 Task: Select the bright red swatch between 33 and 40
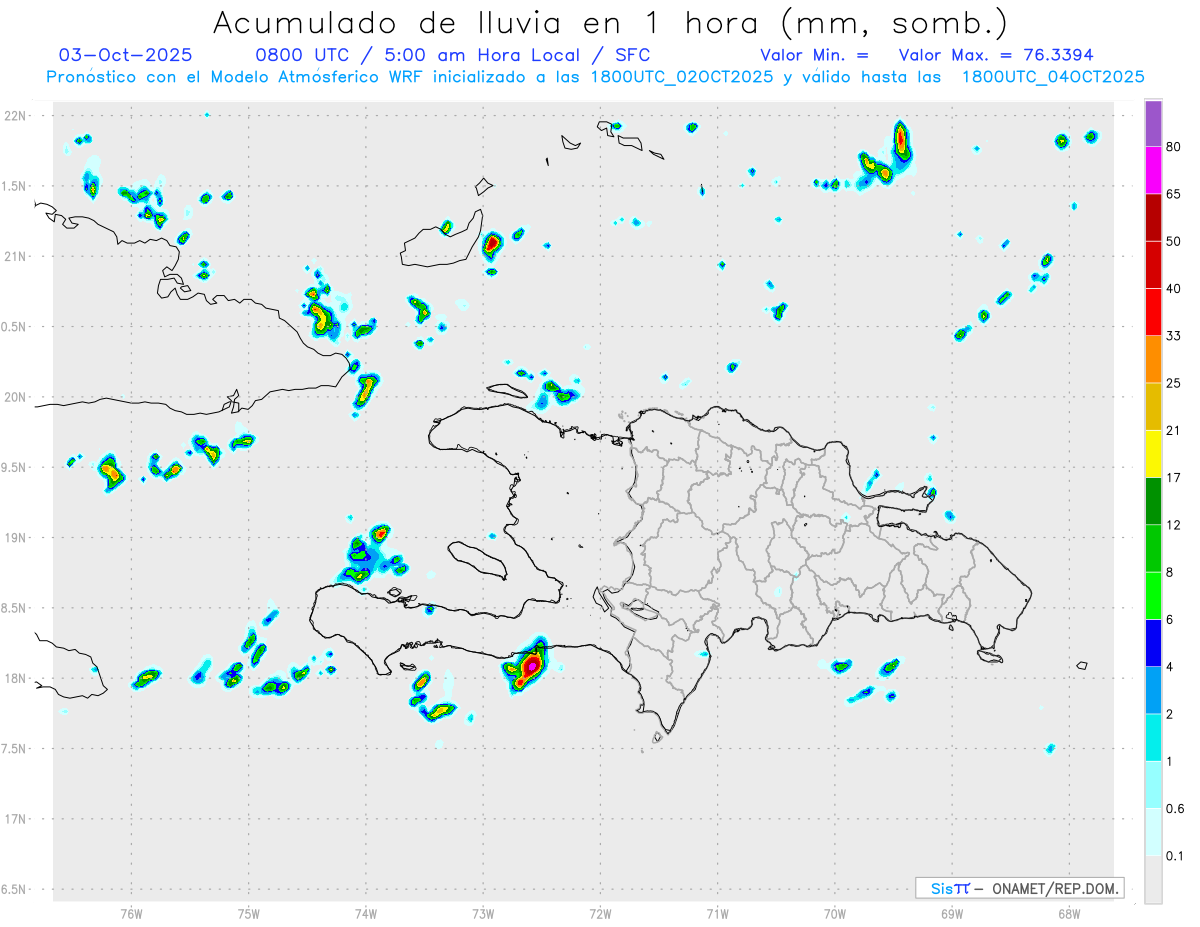[x=1154, y=312]
